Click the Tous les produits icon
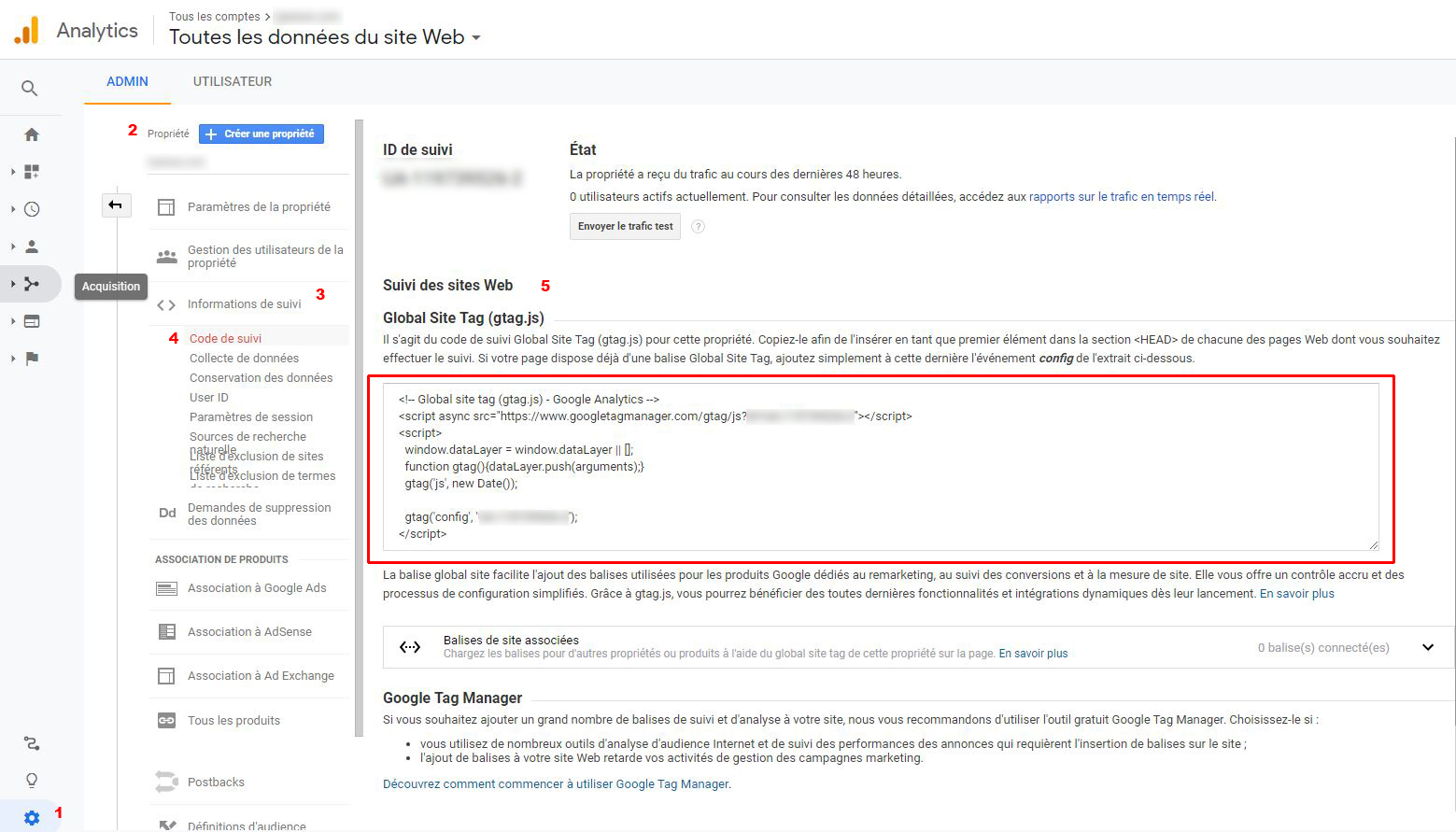 click(166, 720)
